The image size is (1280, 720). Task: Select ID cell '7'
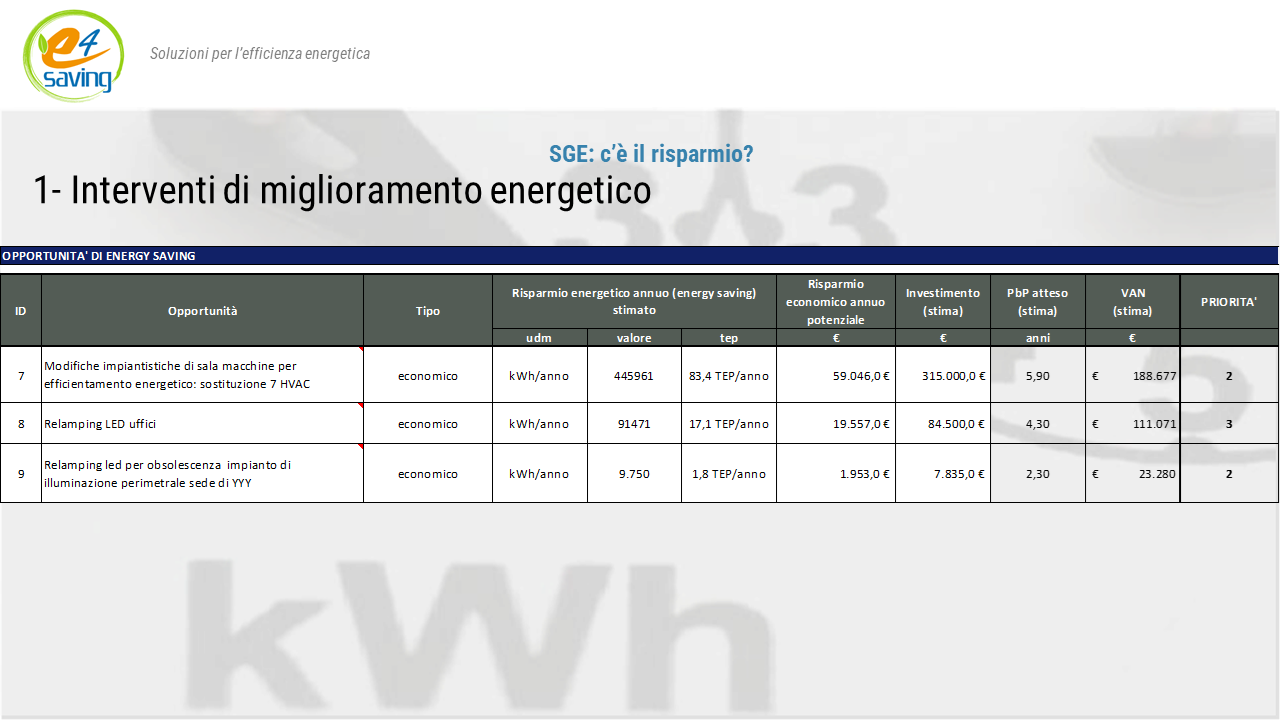(x=21, y=376)
